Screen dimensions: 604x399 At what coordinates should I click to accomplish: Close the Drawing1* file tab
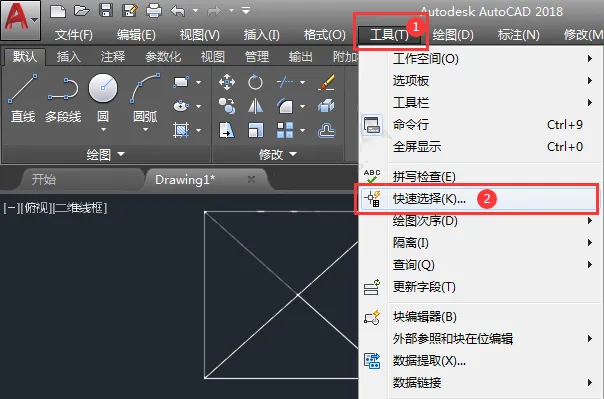point(251,179)
